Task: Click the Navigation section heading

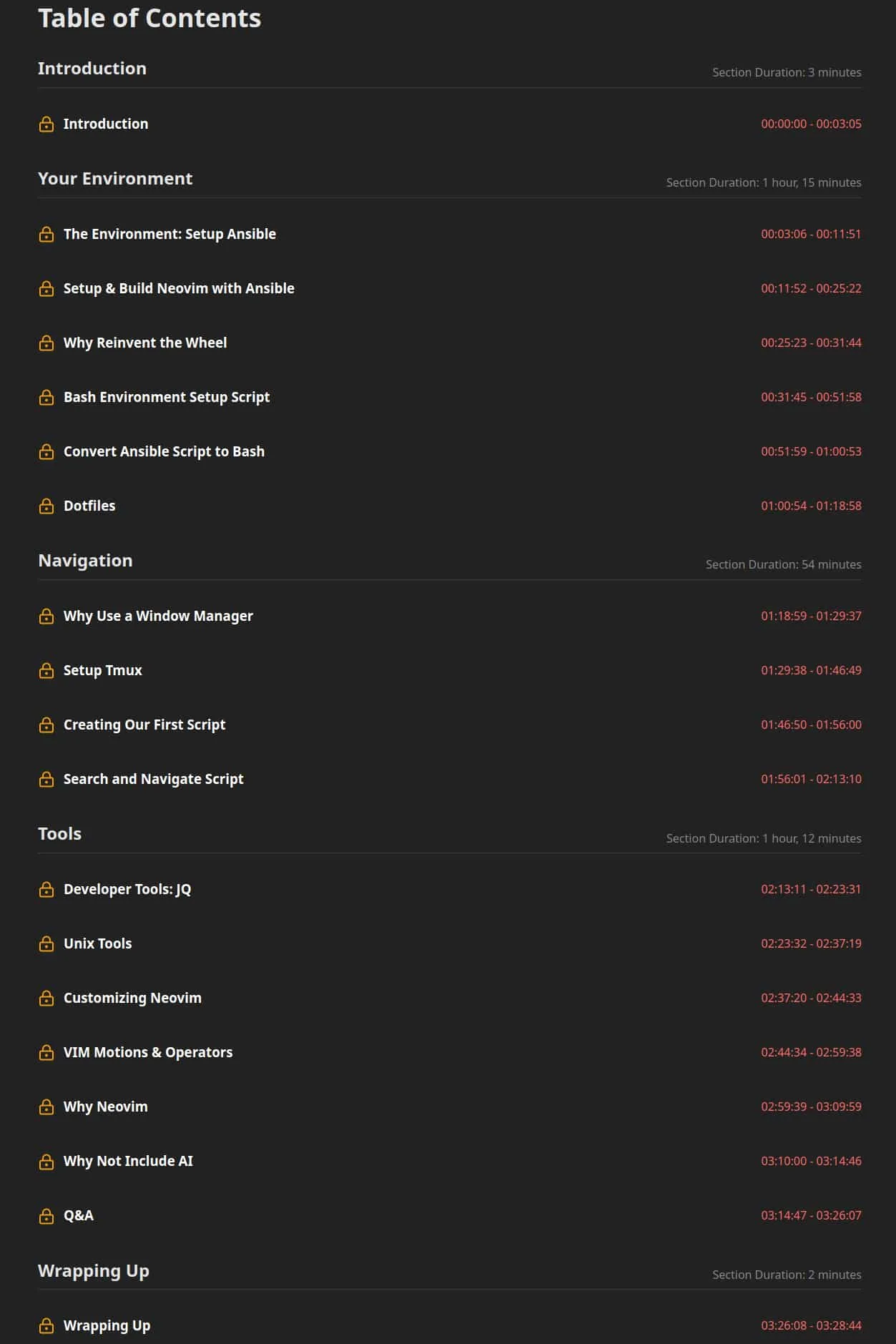Action: tap(85, 560)
